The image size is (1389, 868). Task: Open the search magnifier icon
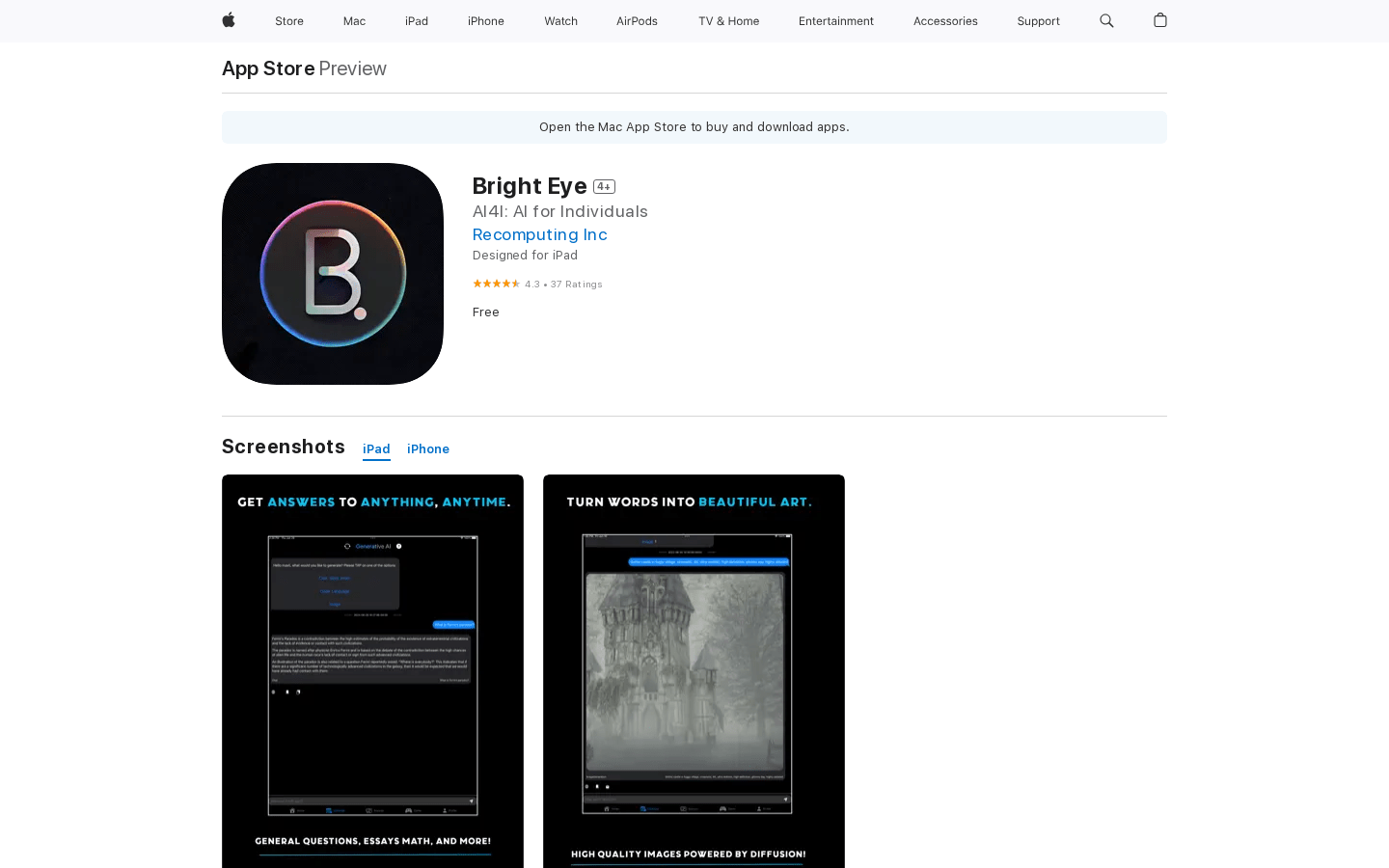click(1106, 20)
